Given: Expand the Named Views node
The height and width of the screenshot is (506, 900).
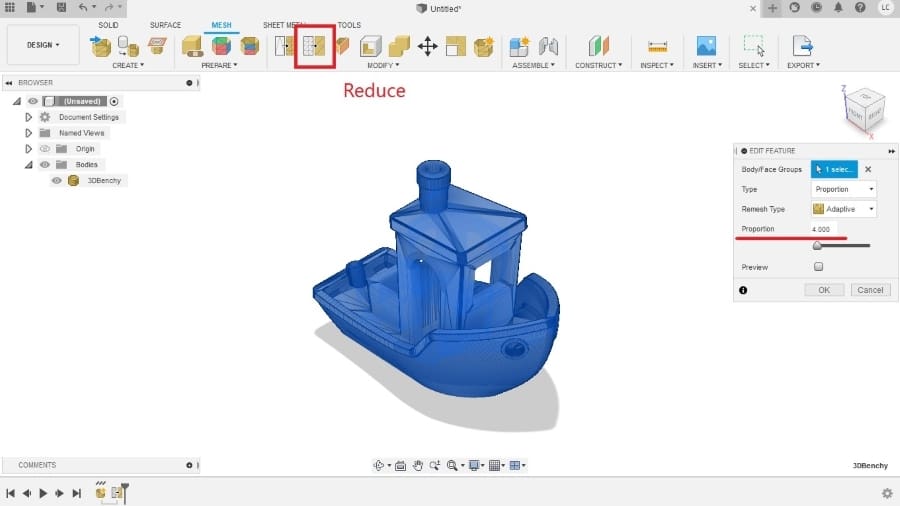Looking at the screenshot, I should [28, 133].
